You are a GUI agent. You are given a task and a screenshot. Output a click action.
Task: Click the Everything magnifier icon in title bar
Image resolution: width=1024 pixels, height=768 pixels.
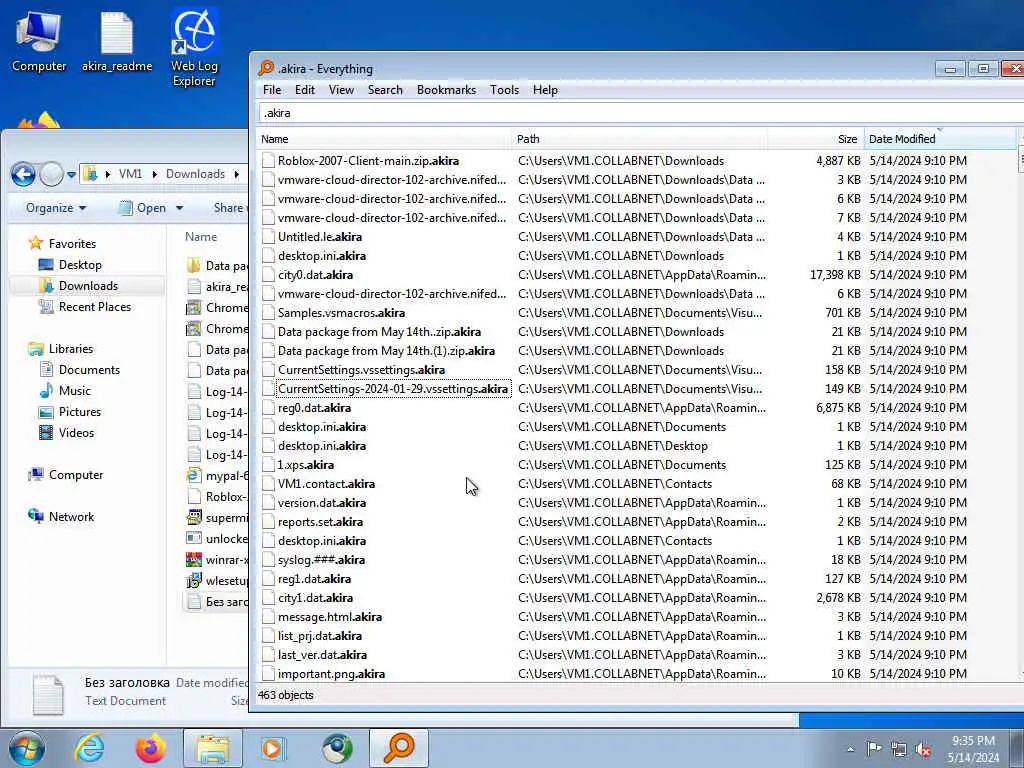[x=266, y=68]
